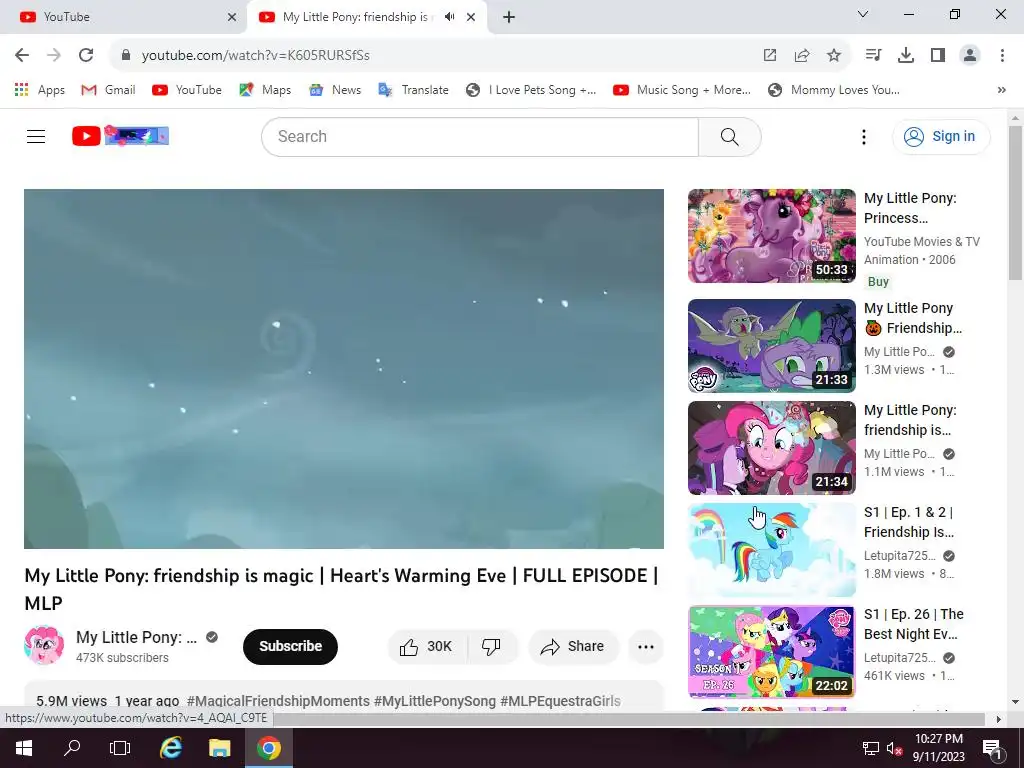Open notification center icon in taskbar

click(x=991, y=748)
